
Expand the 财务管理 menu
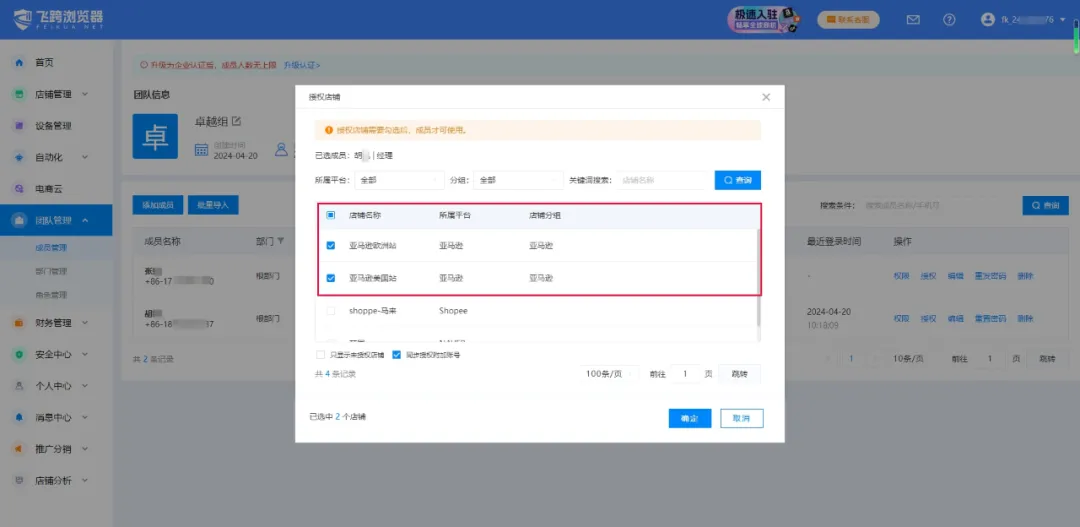point(85,322)
